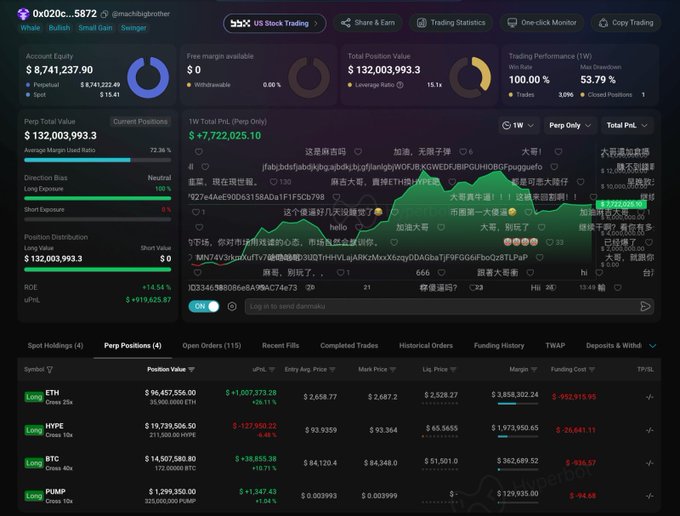Send danmaku with the paper plane icon
This screenshot has height=516, width=680.
tap(645, 307)
